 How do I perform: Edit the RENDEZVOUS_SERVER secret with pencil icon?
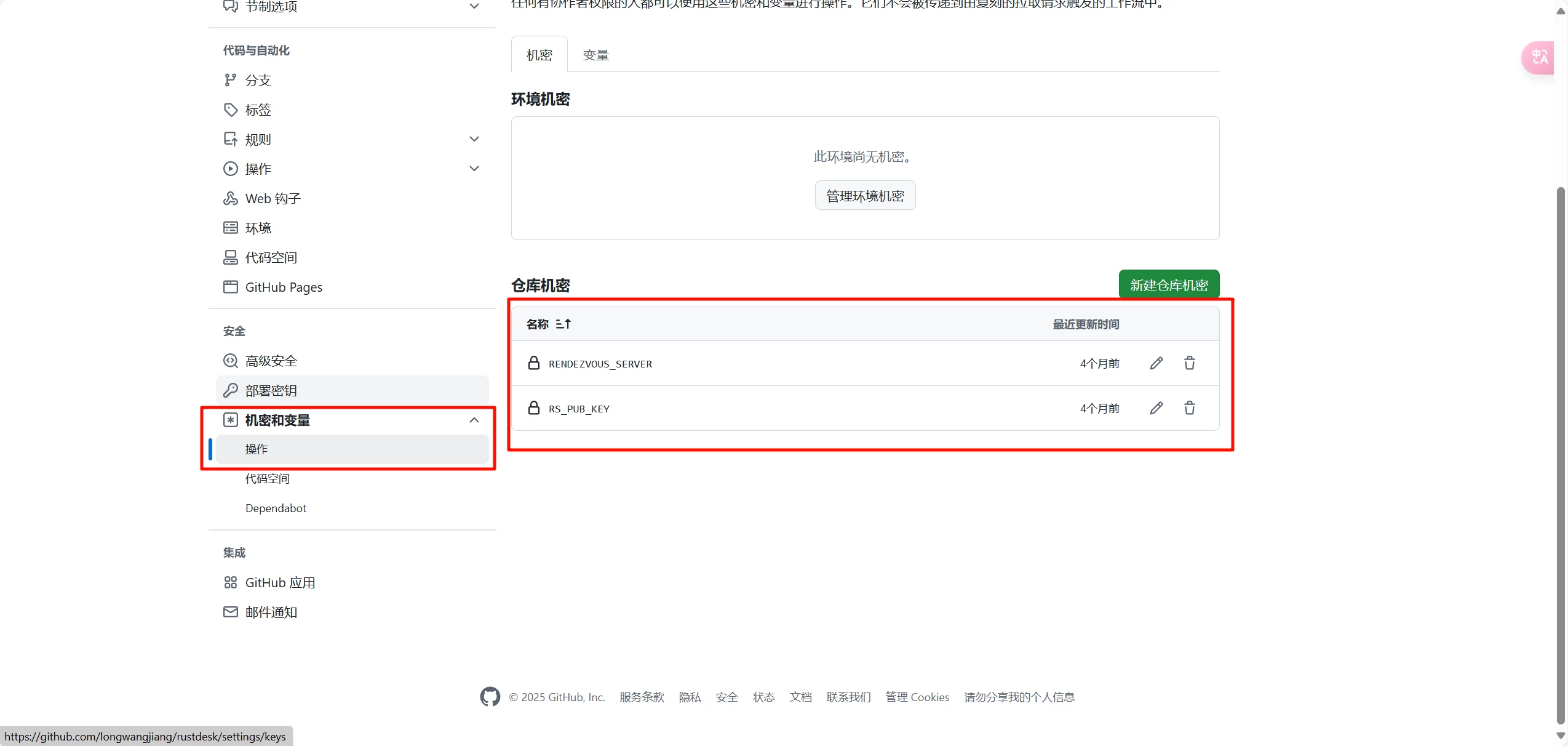(x=1156, y=363)
